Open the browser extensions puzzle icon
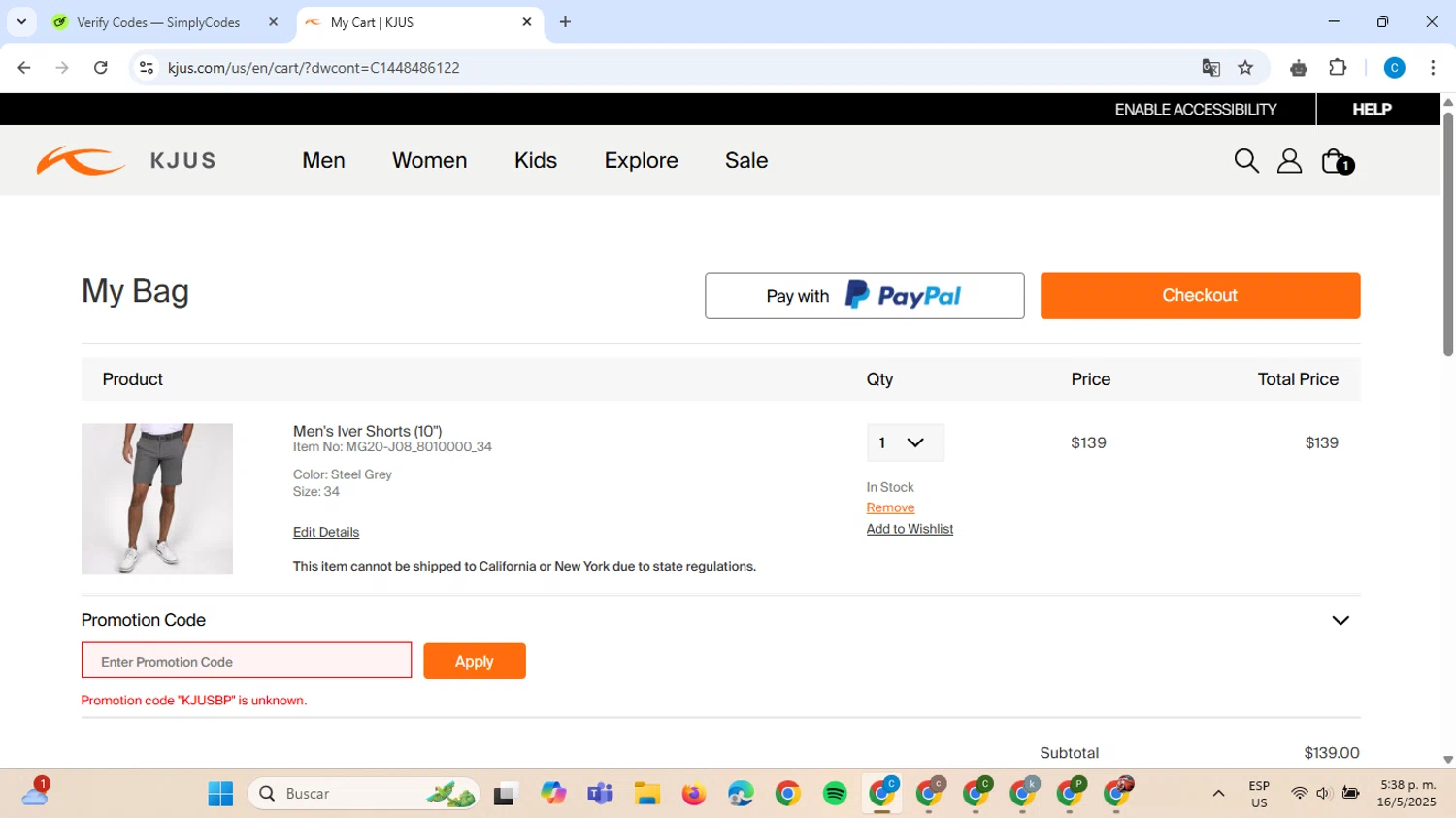Viewport: 1456px width, 818px height. 1338,68
